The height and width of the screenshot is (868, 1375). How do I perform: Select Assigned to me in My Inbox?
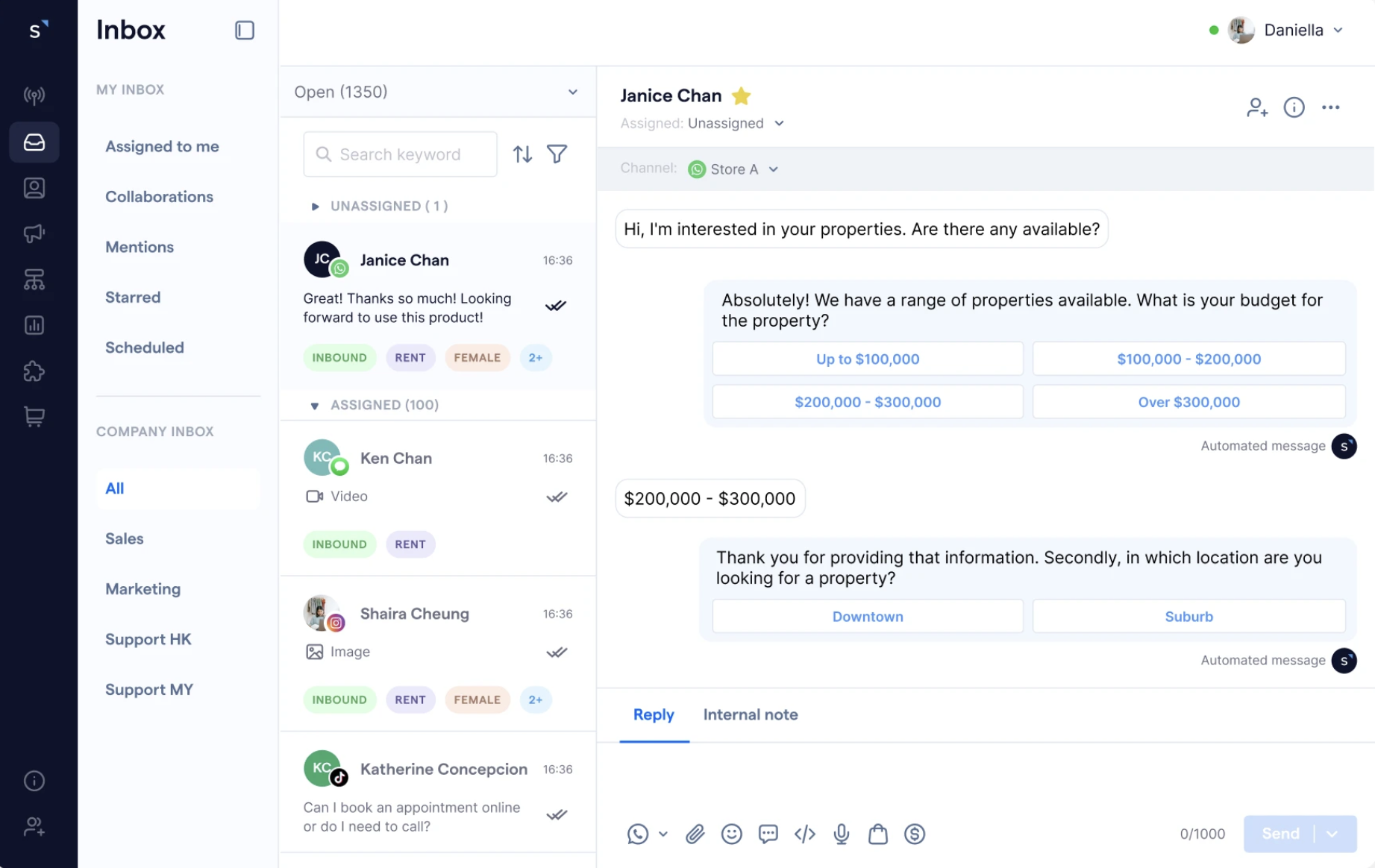pyautogui.click(x=162, y=147)
